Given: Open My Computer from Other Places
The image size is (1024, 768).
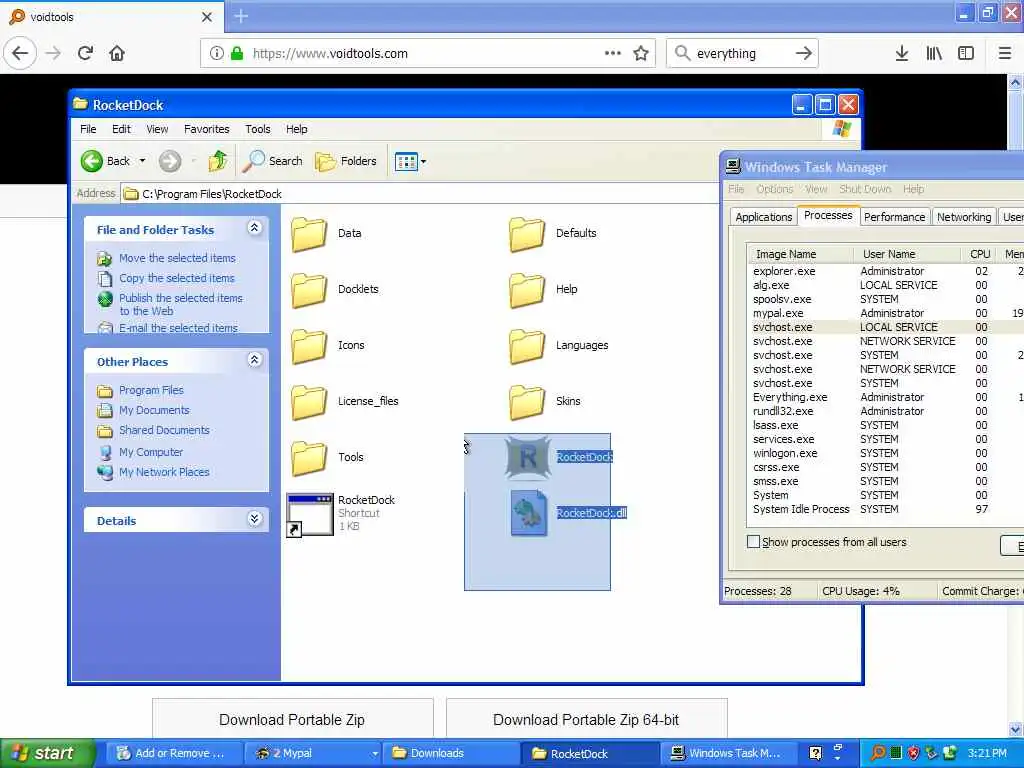Looking at the screenshot, I should pos(151,452).
